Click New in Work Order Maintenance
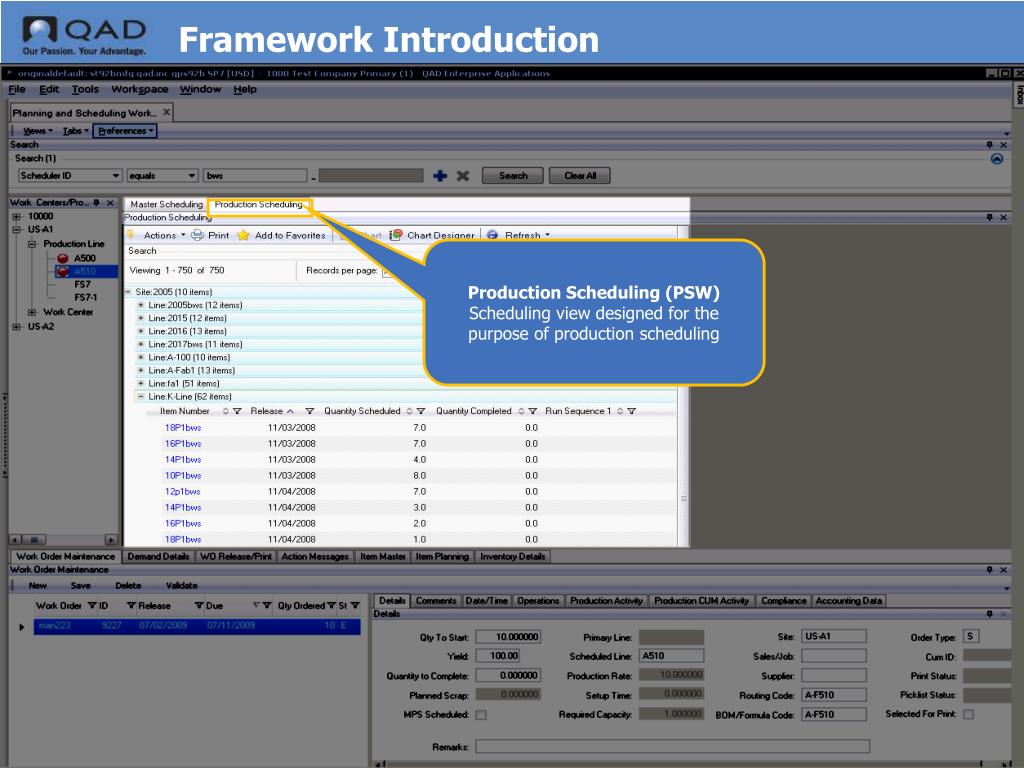This screenshot has height=768, width=1024. pyautogui.click(x=38, y=586)
